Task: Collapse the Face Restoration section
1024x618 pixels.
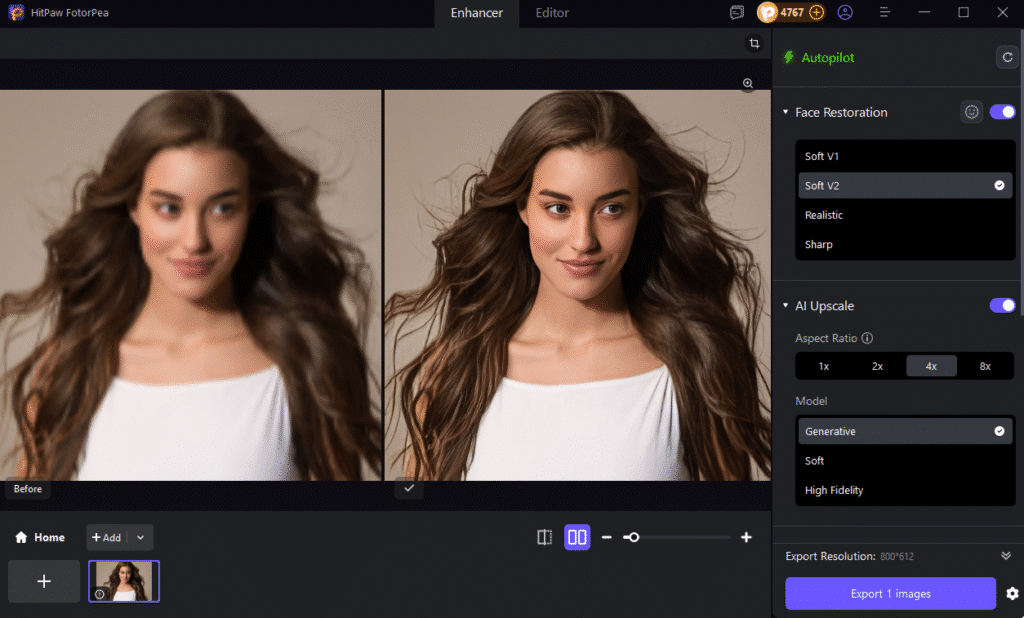Action: pyautogui.click(x=785, y=112)
